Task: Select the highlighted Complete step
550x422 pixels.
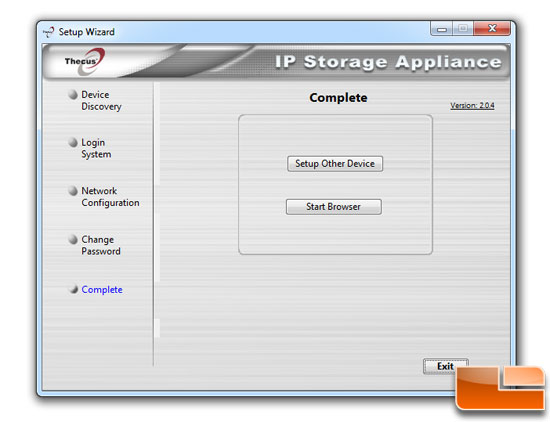Action: (102, 290)
